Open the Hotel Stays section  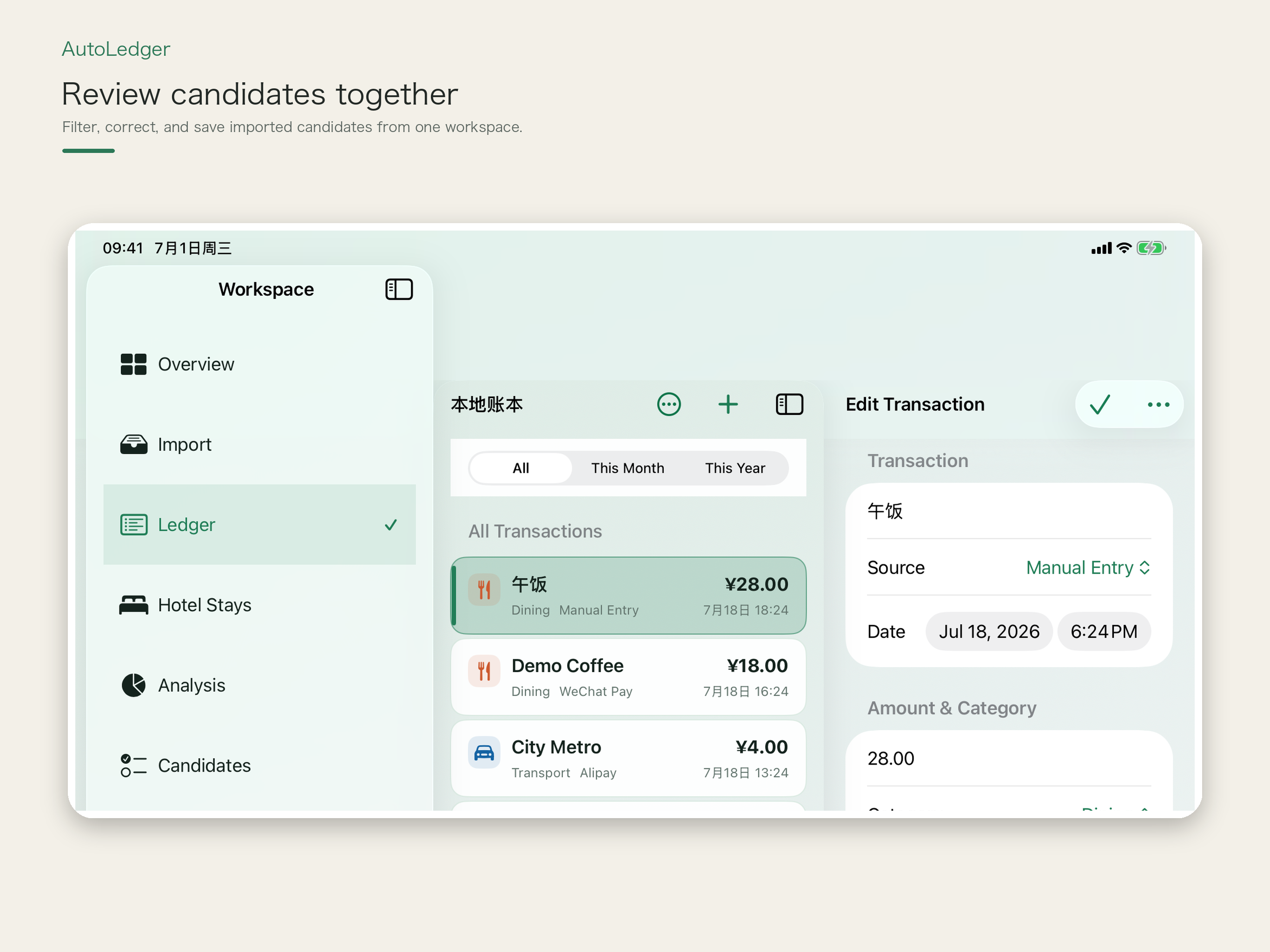(x=259, y=605)
